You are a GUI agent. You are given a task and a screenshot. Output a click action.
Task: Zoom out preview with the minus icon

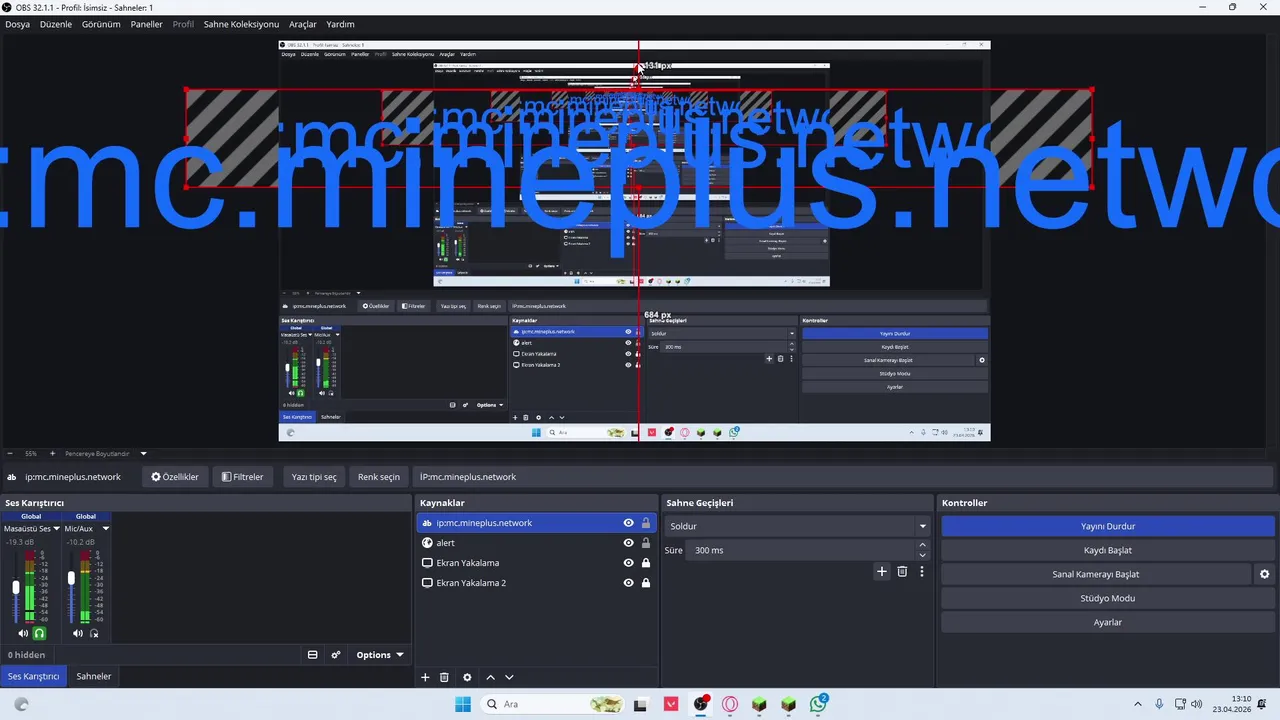coord(10,453)
